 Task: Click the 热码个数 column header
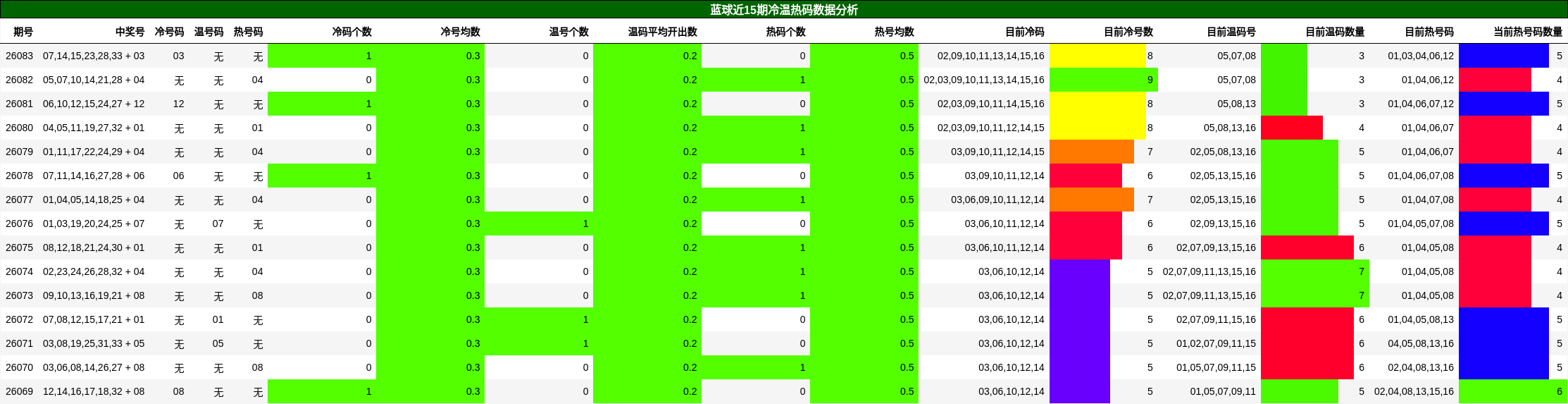(x=786, y=32)
